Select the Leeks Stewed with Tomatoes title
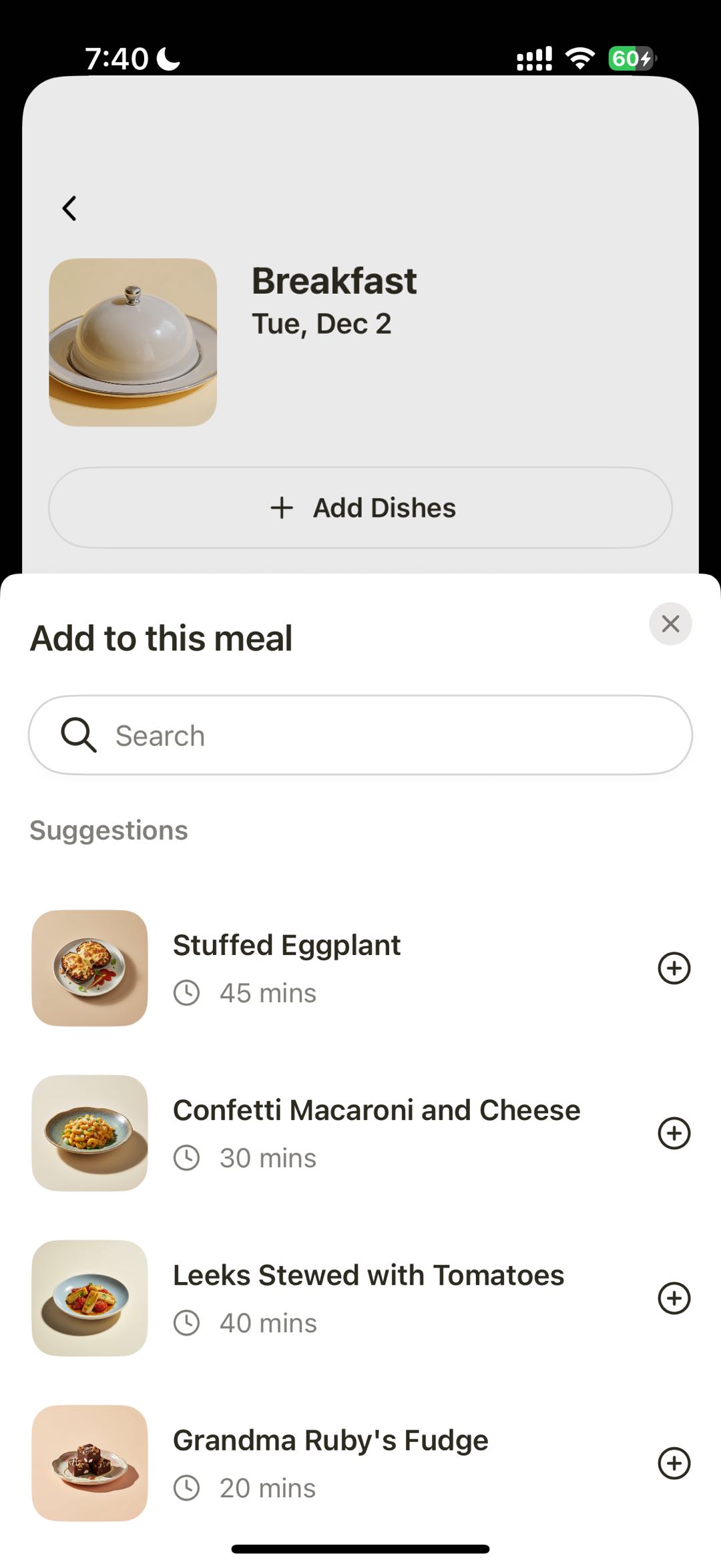The image size is (721, 1568). click(x=369, y=1275)
